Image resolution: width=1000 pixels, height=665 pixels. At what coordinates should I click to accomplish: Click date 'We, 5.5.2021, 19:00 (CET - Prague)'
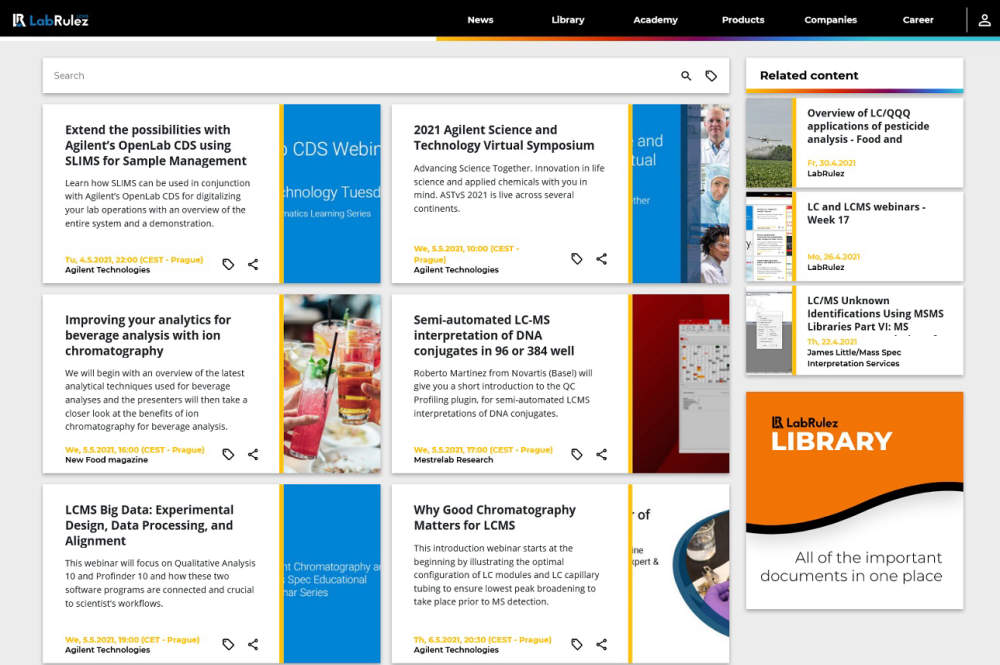click(132, 639)
